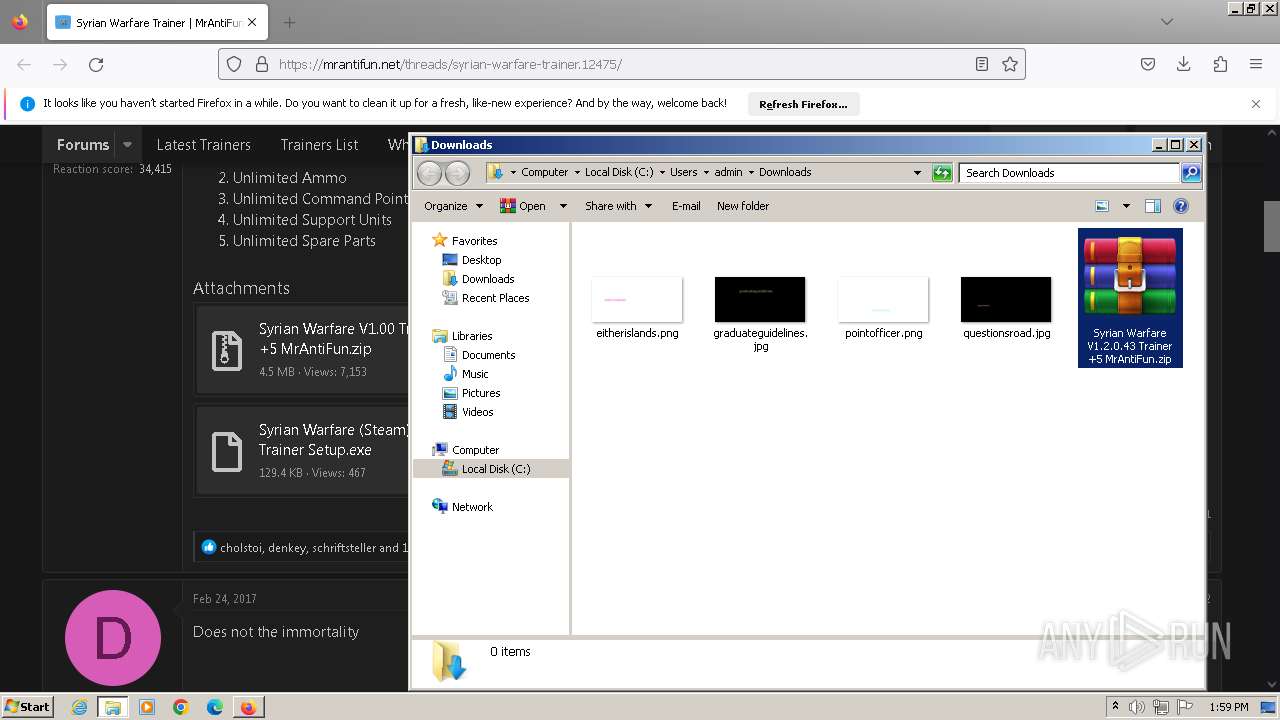Image resolution: width=1280 pixels, height=720 pixels.
Task: Click the Firefox URL address field
Action: click(621, 64)
